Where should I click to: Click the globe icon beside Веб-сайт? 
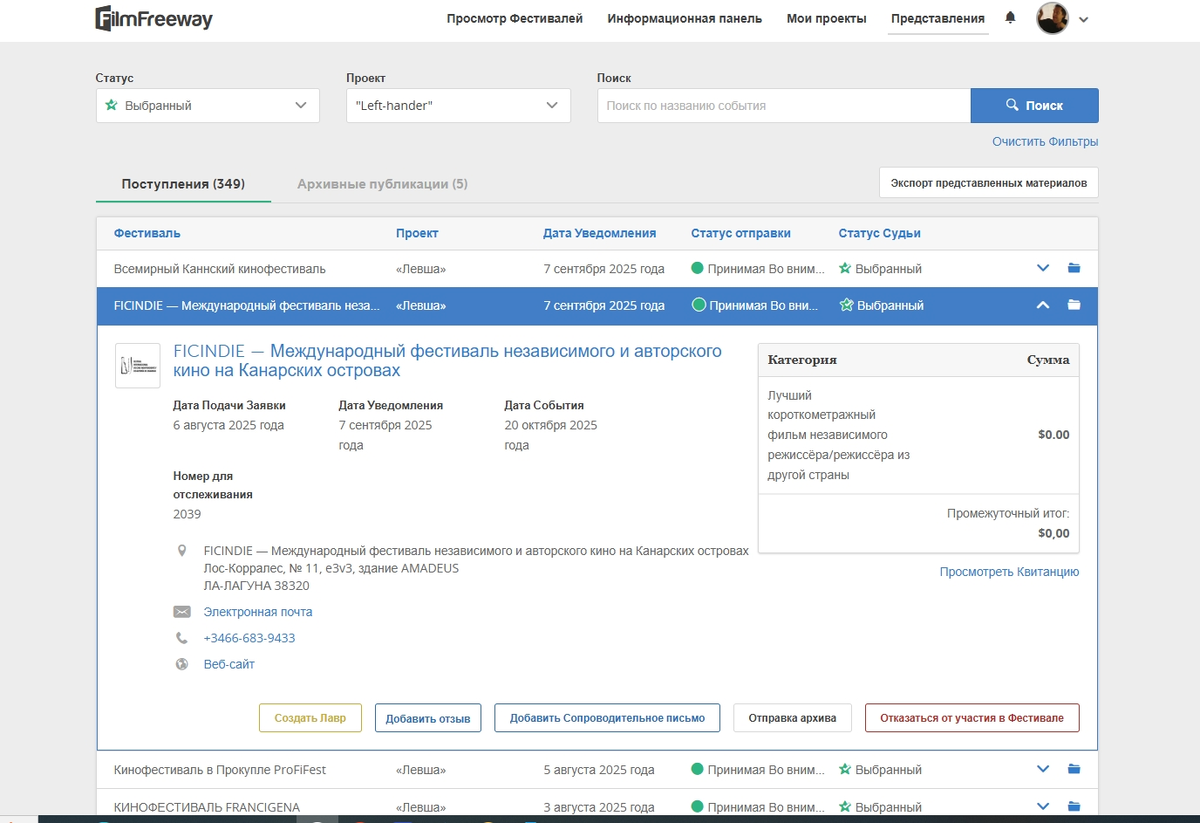click(x=181, y=664)
